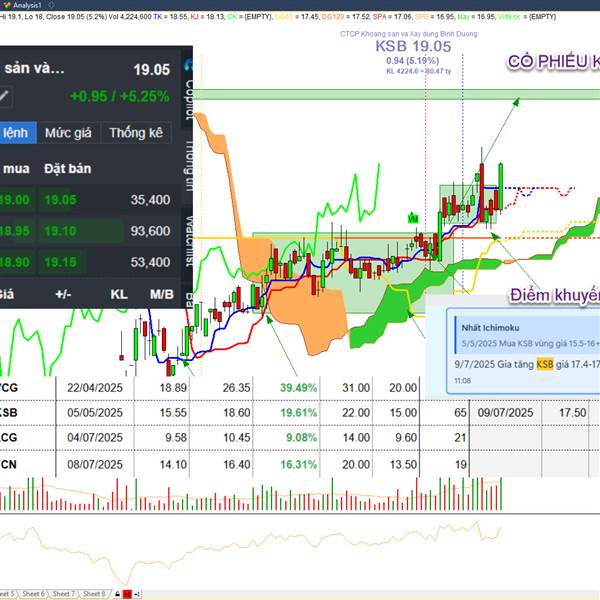This screenshot has height=600, width=600.
Task: Click the '+/-' column header
Action: 64,294
